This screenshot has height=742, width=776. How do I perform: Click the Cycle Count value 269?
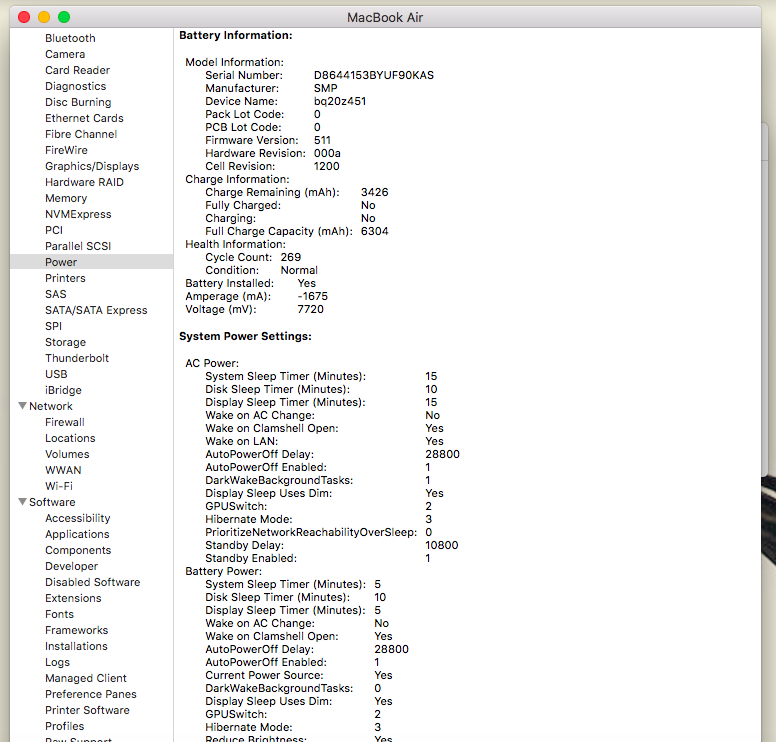(291, 257)
